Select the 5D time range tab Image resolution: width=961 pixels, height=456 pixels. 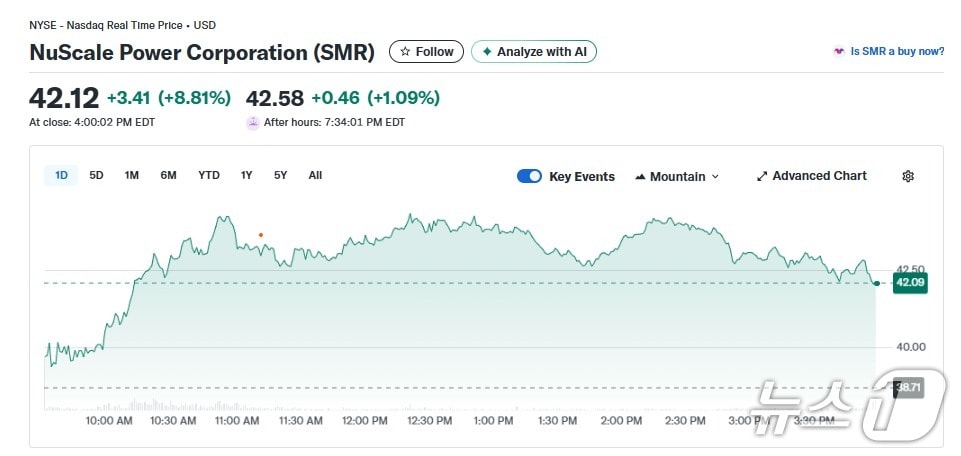(96, 175)
